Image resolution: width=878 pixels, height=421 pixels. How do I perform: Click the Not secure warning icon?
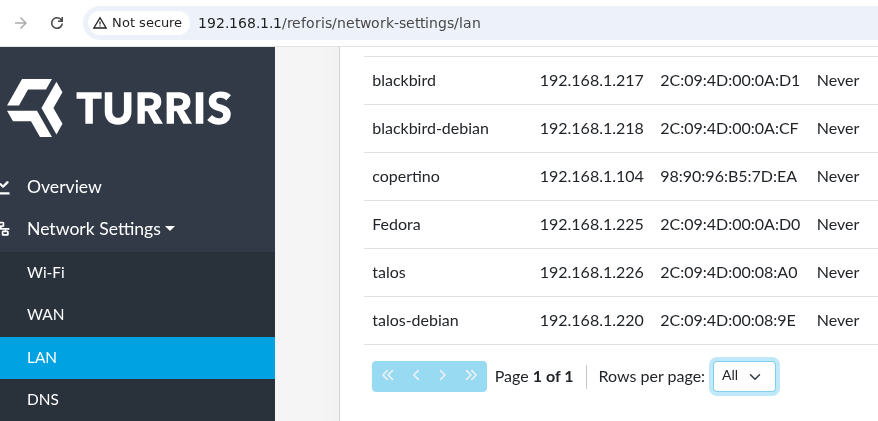pos(100,22)
